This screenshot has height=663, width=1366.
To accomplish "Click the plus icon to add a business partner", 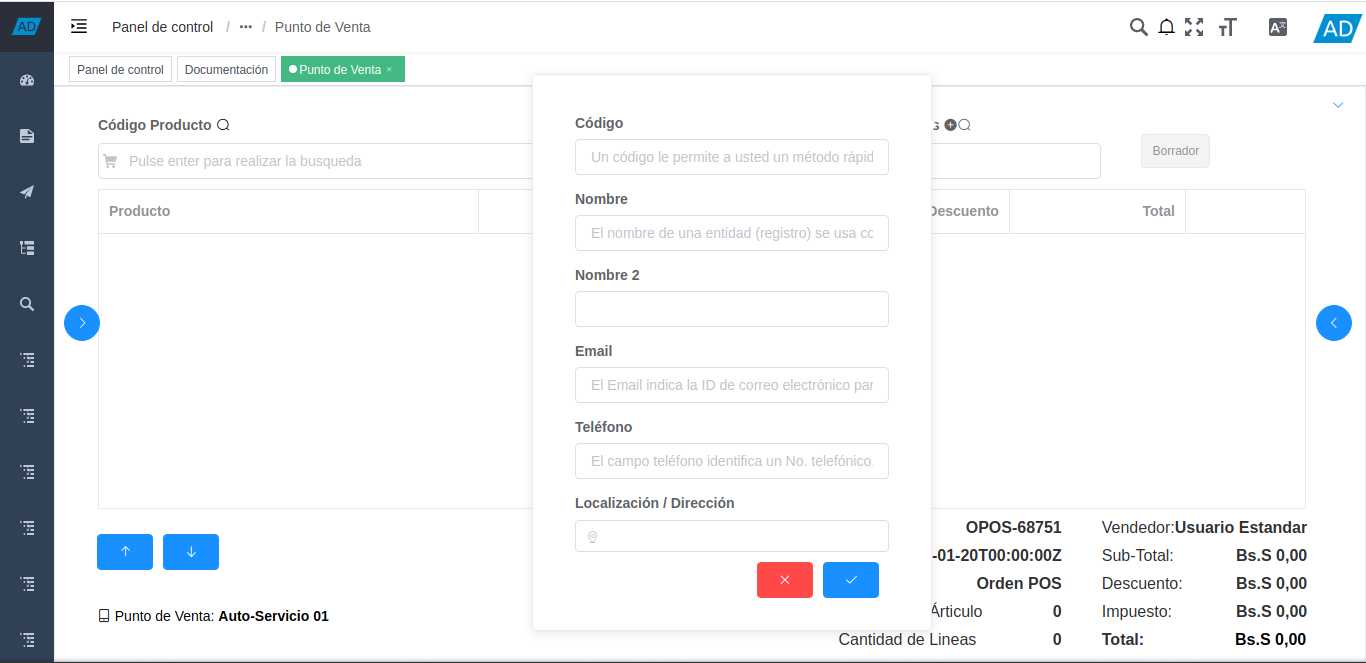I will (950, 125).
